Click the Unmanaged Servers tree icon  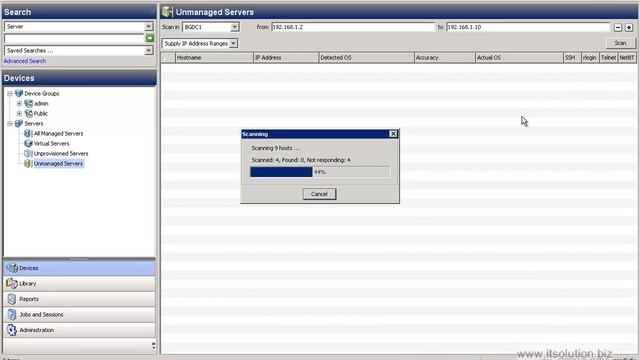[28, 164]
